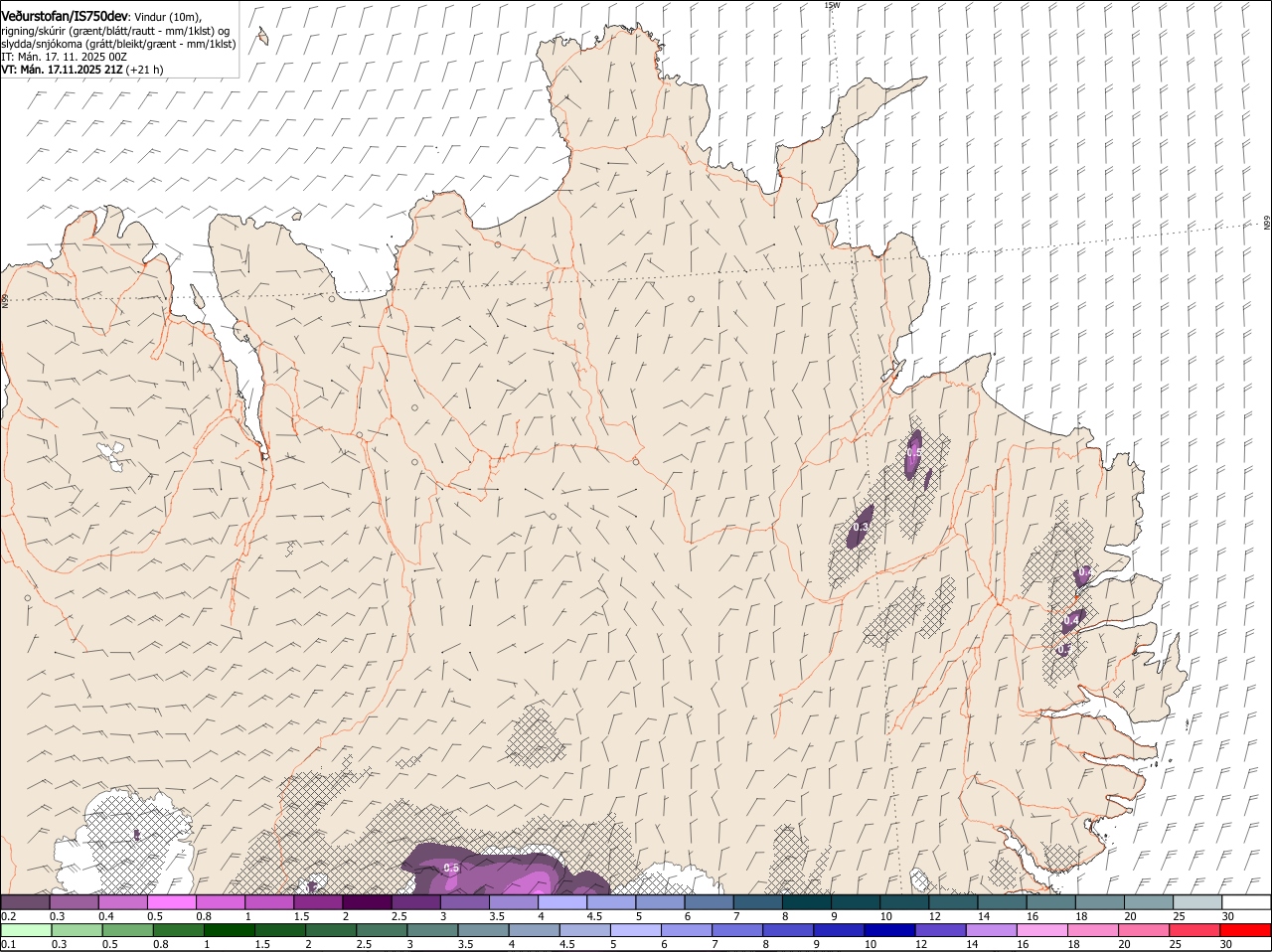Select lower legend dark green swatch between 1 and 1.5

click(230, 930)
